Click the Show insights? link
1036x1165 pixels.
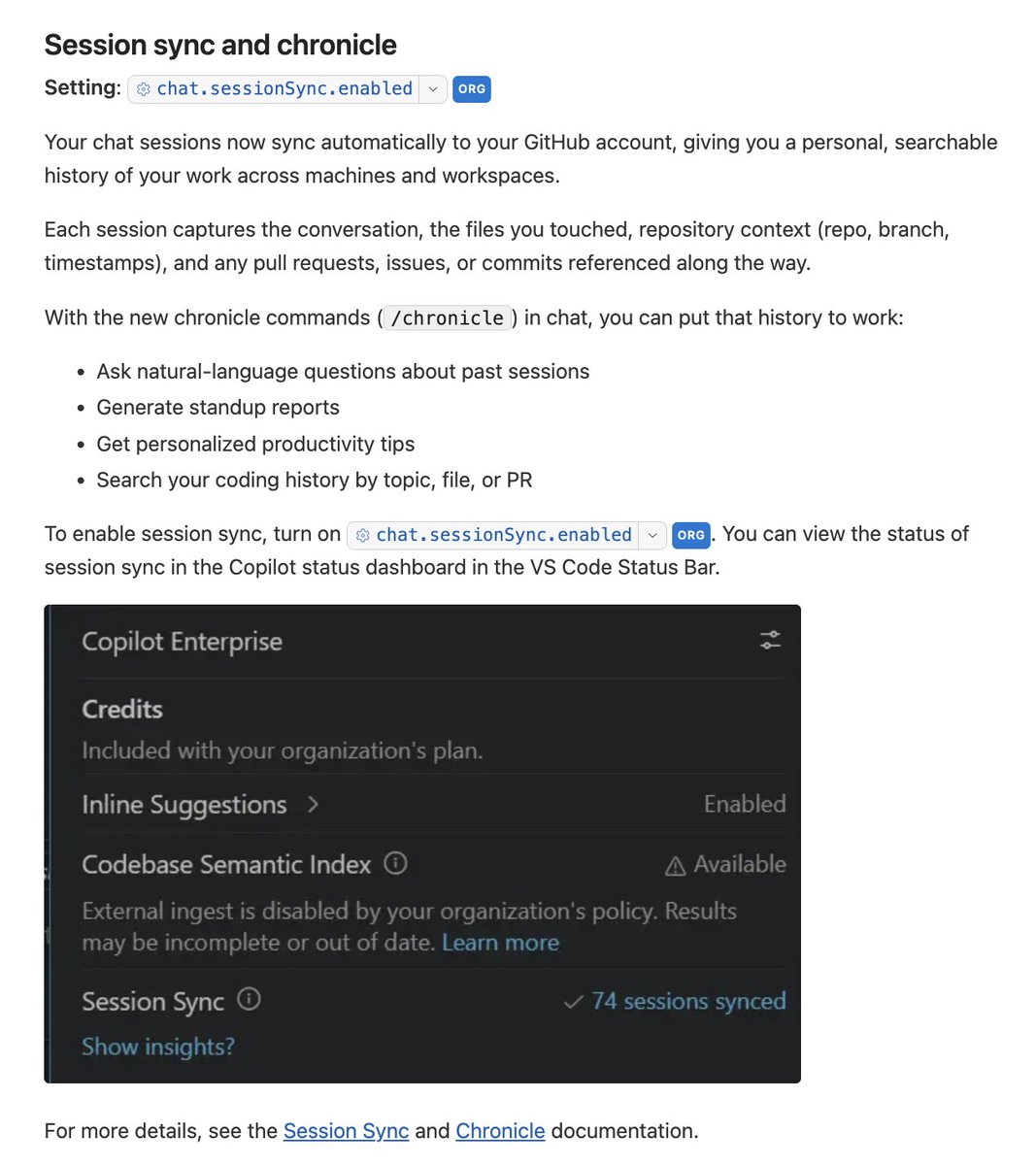158,1047
